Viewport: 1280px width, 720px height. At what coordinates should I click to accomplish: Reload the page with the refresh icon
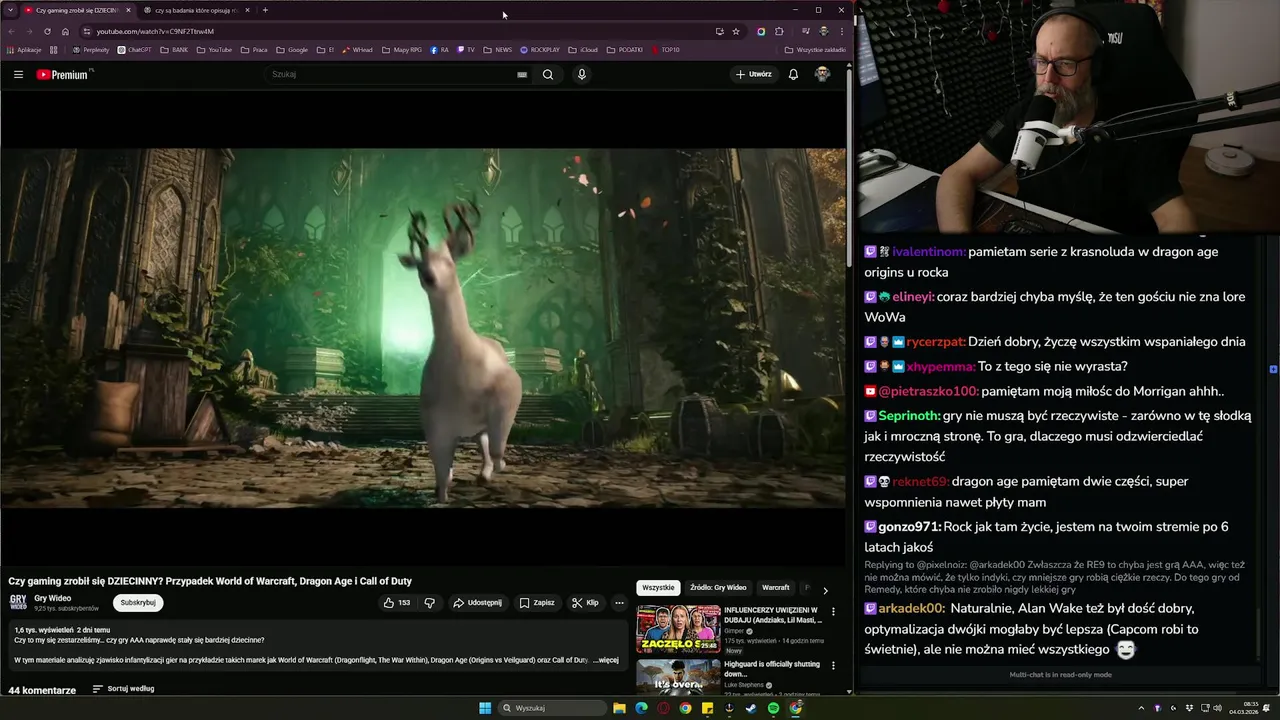click(x=47, y=31)
